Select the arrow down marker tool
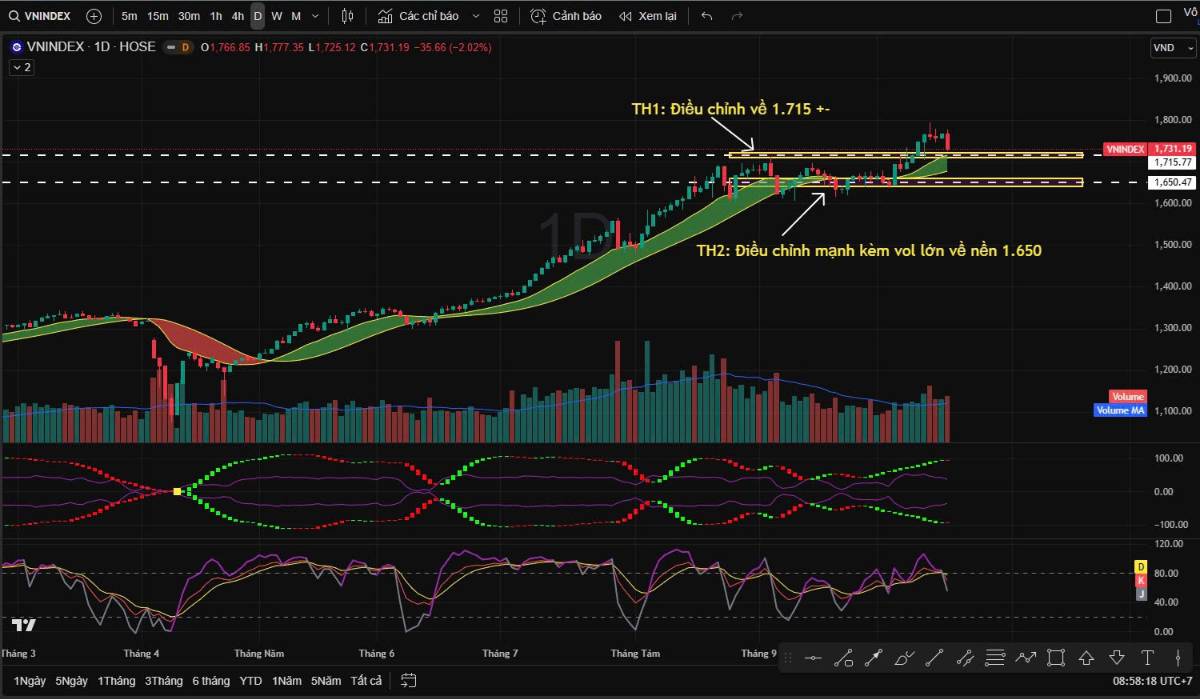This screenshot has height=699, width=1200. [x=1117, y=658]
